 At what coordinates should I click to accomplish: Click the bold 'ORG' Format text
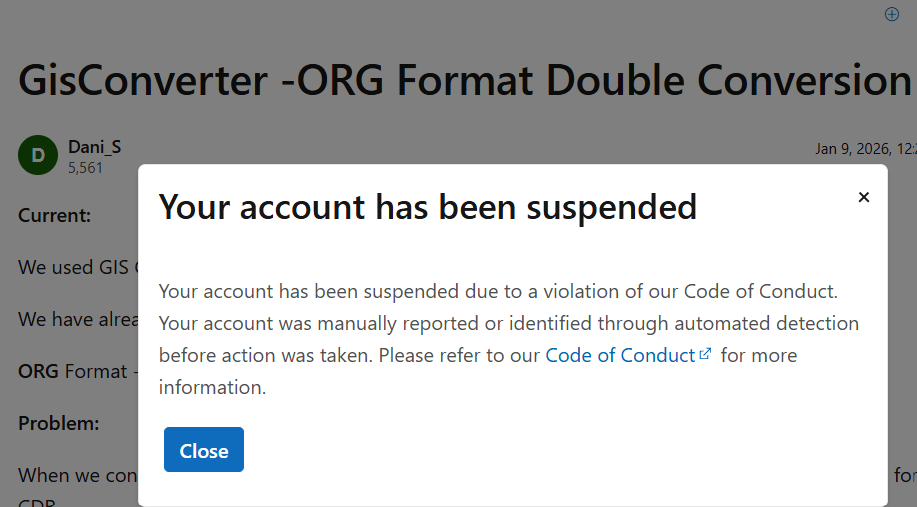point(39,371)
